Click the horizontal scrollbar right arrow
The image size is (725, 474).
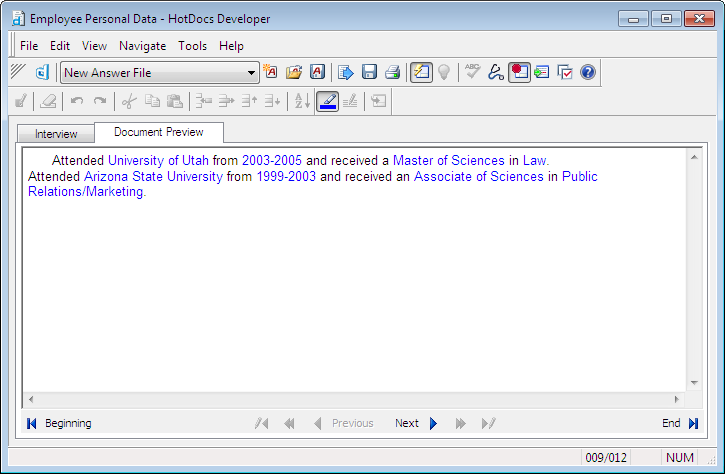pos(677,400)
